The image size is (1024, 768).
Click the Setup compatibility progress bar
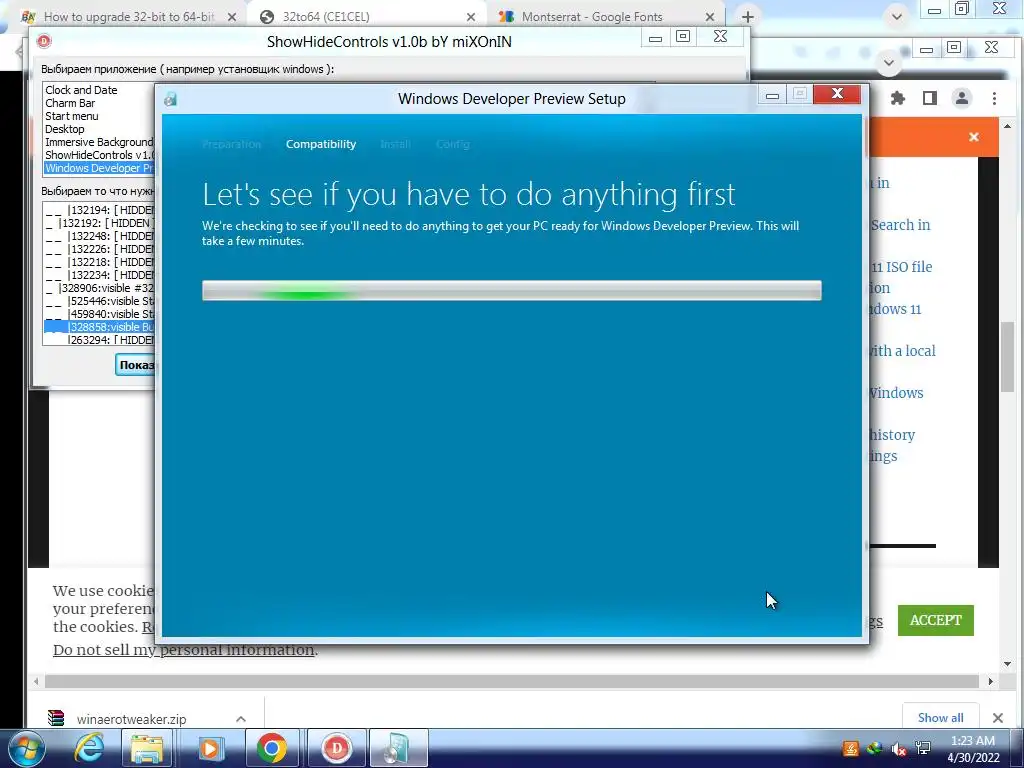511,291
